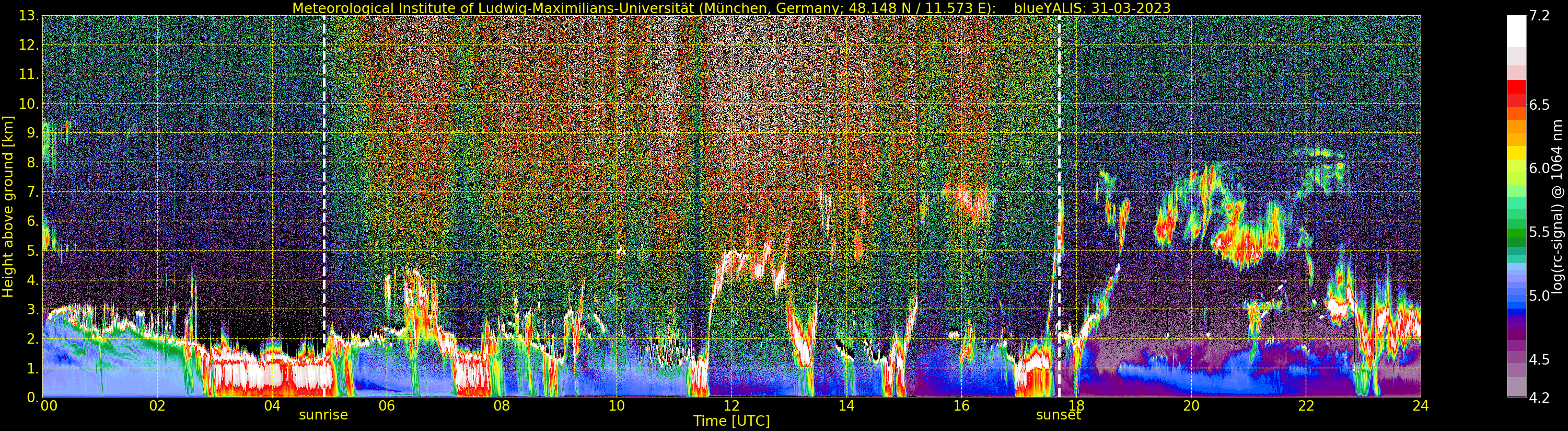Image resolution: width=1568 pixels, height=431 pixels.
Task: Pick the blue band near 5.0 on colorbar
Action: click(1516, 299)
